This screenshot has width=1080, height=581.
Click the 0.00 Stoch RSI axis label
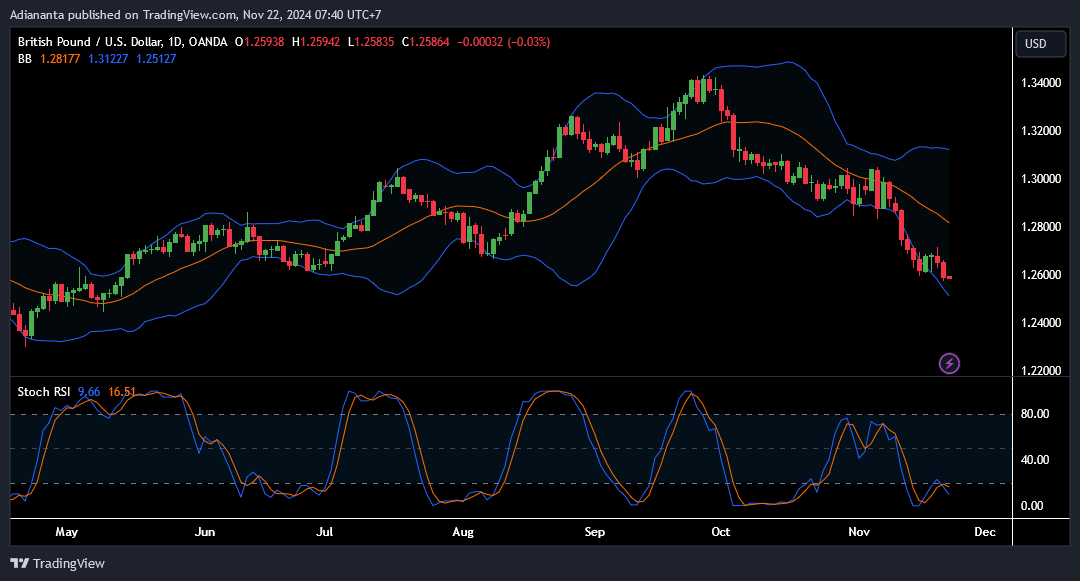pyautogui.click(x=1032, y=506)
